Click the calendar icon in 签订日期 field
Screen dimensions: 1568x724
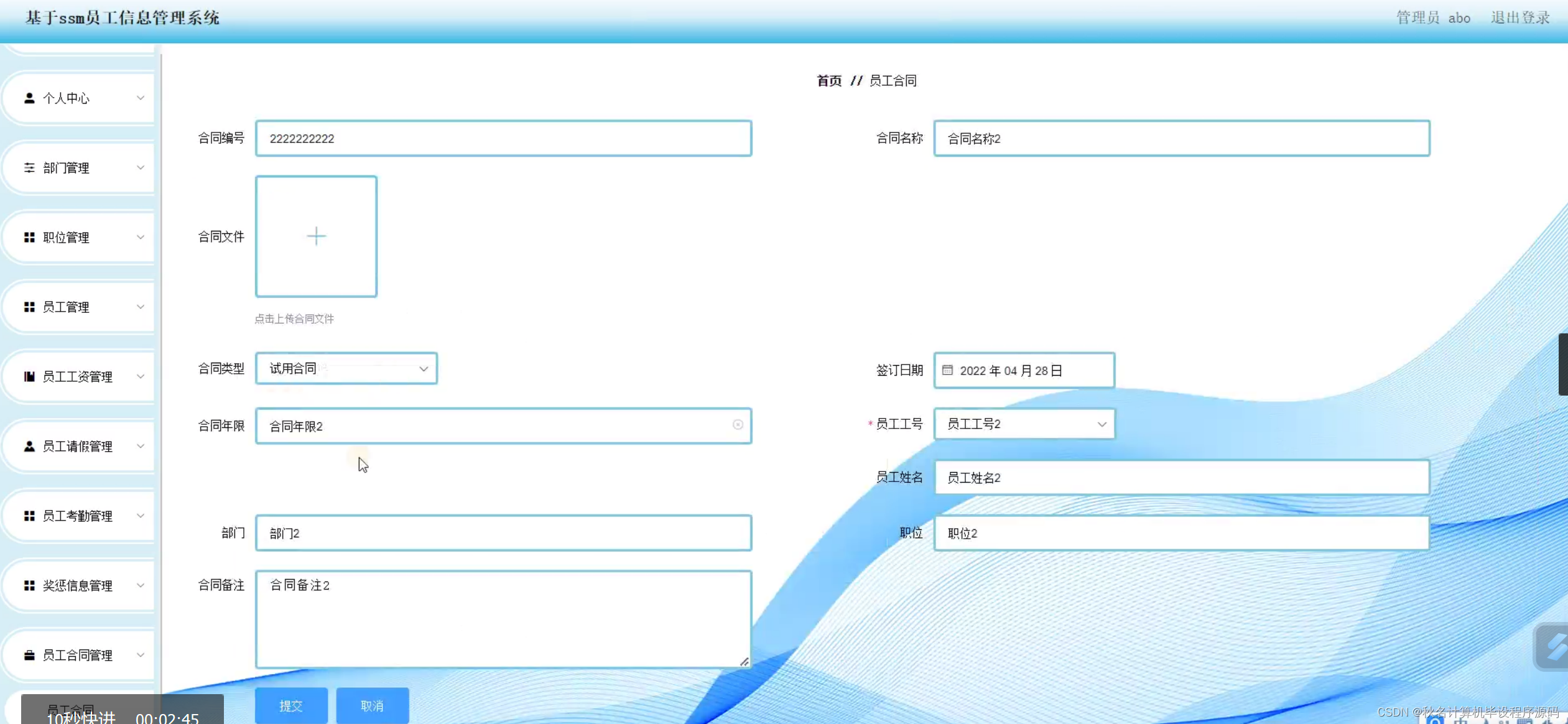[x=947, y=371]
